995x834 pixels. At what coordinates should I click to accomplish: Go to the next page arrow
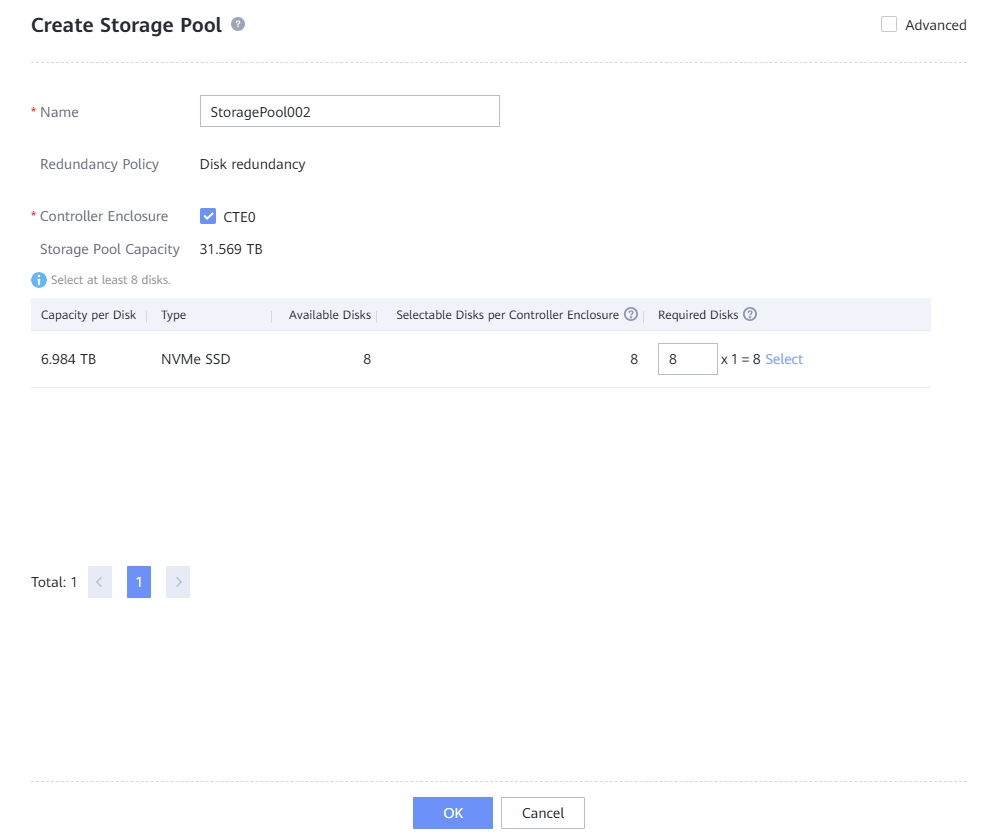click(178, 582)
